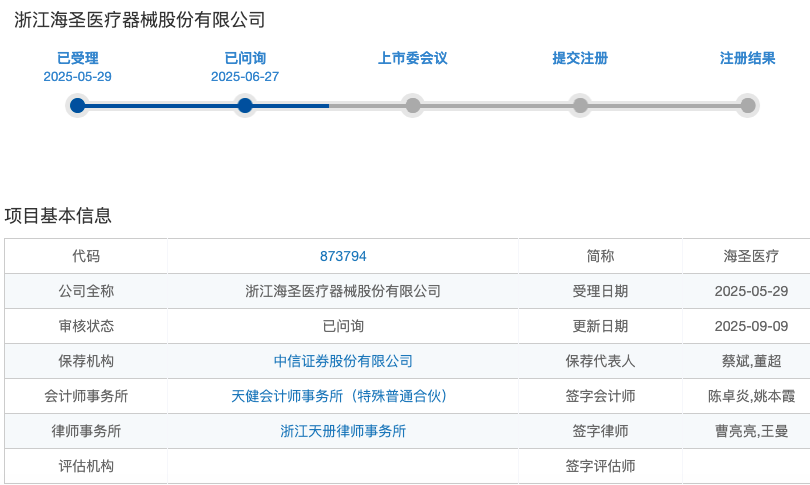Image resolution: width=810 pixels, height=485 pixels.
Task: Click the 已受理 stage label
Action: click(77, 58)
